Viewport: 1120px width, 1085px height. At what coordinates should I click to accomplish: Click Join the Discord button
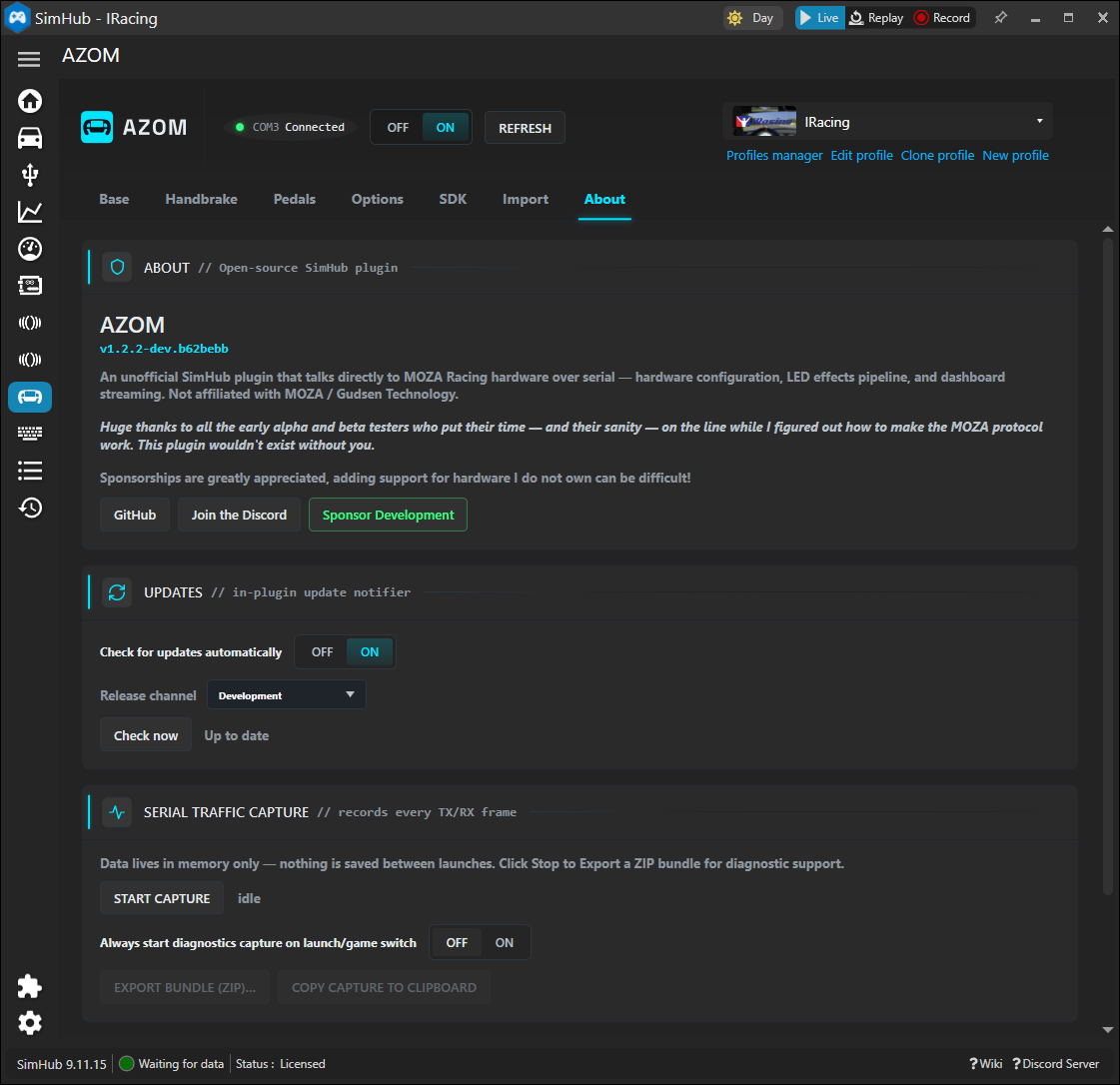[239, 515]
